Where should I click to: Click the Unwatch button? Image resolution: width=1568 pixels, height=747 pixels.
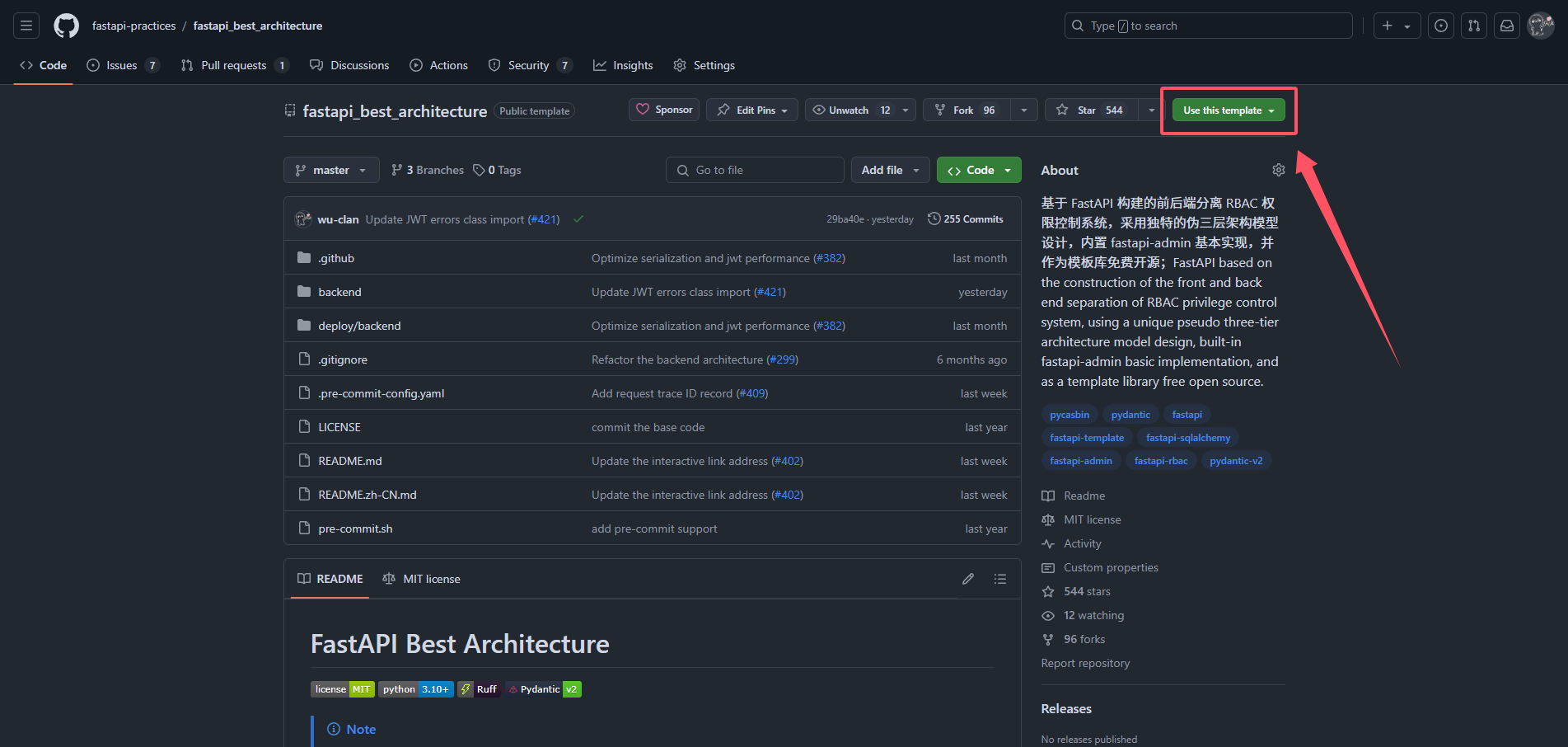851,110
